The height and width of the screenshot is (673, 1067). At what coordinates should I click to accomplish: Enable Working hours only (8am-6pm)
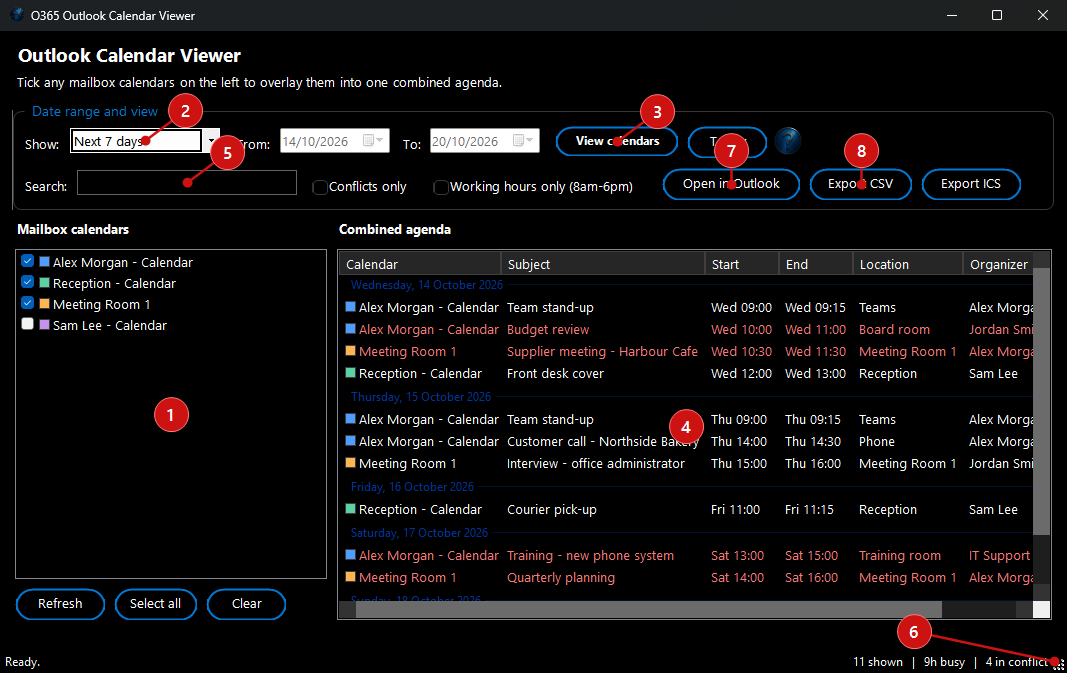[441, 187]
